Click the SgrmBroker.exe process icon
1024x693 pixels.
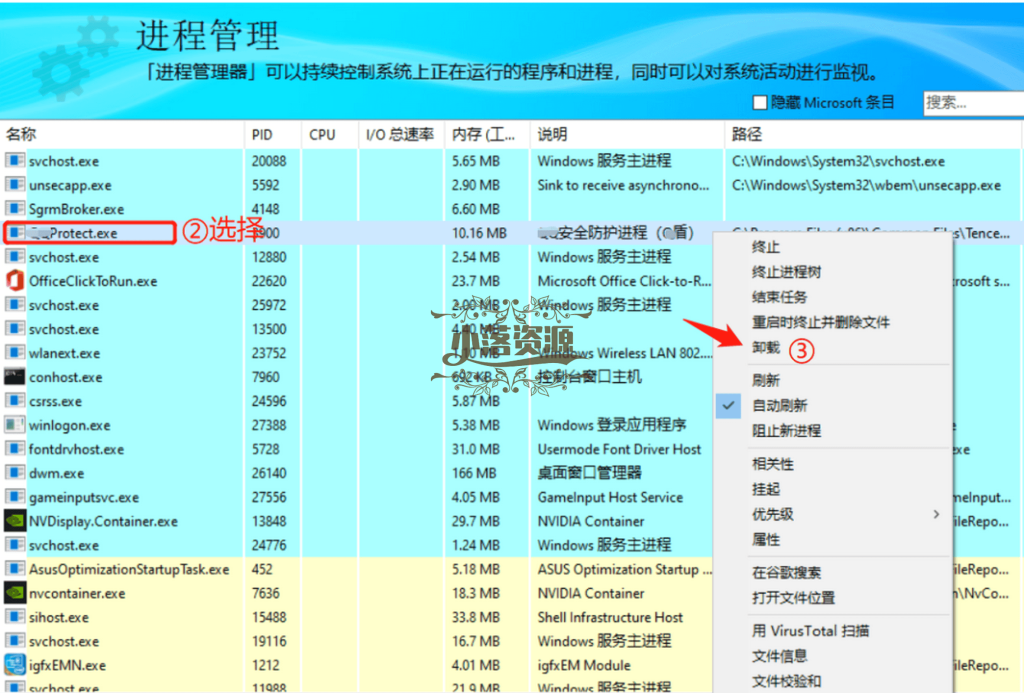coord(14,209)
